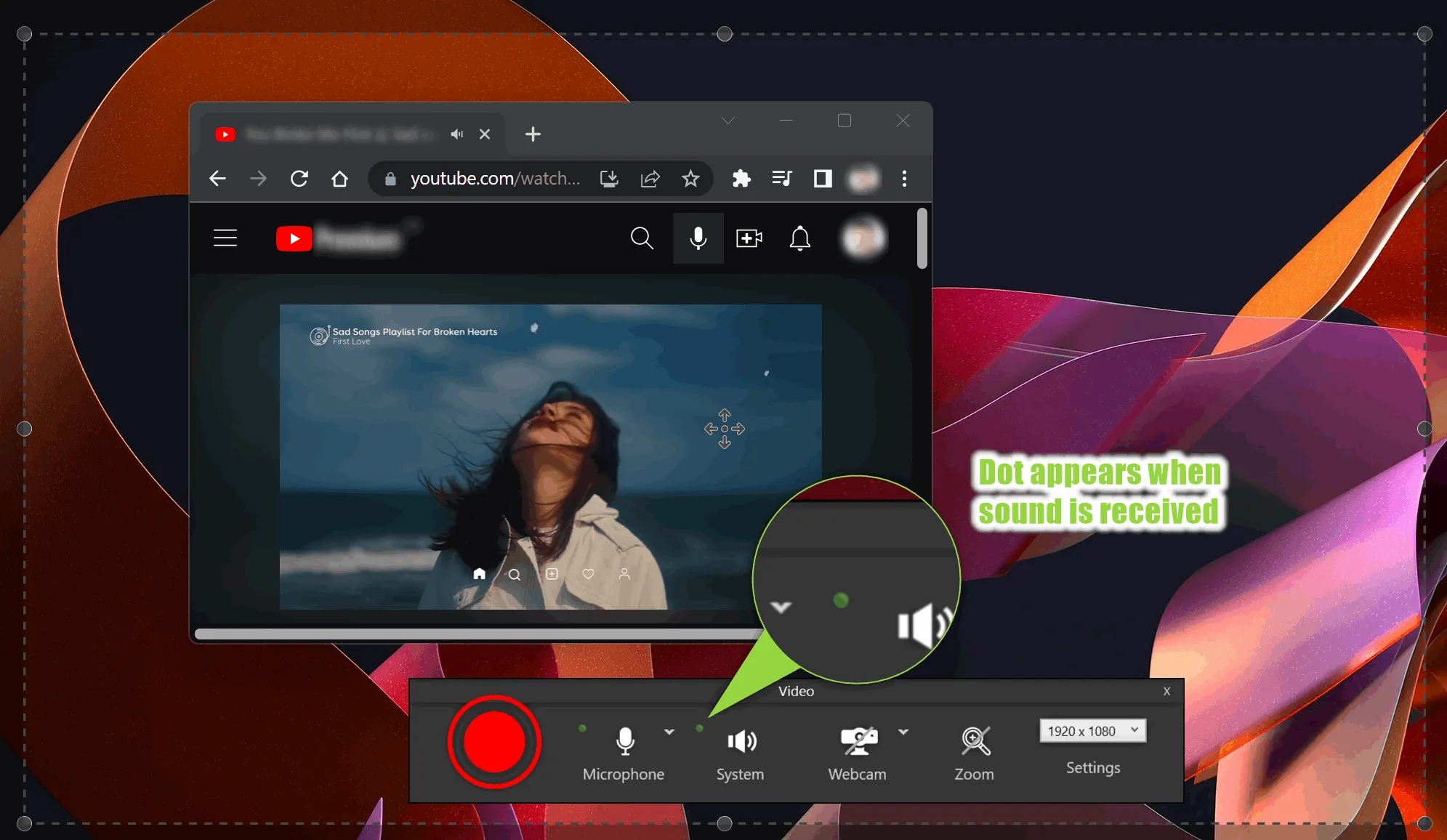Viewport: 1447px width, 840px height.
Task: Click the browser extensions puzzle icon
Action: click(x=741, y=178)
